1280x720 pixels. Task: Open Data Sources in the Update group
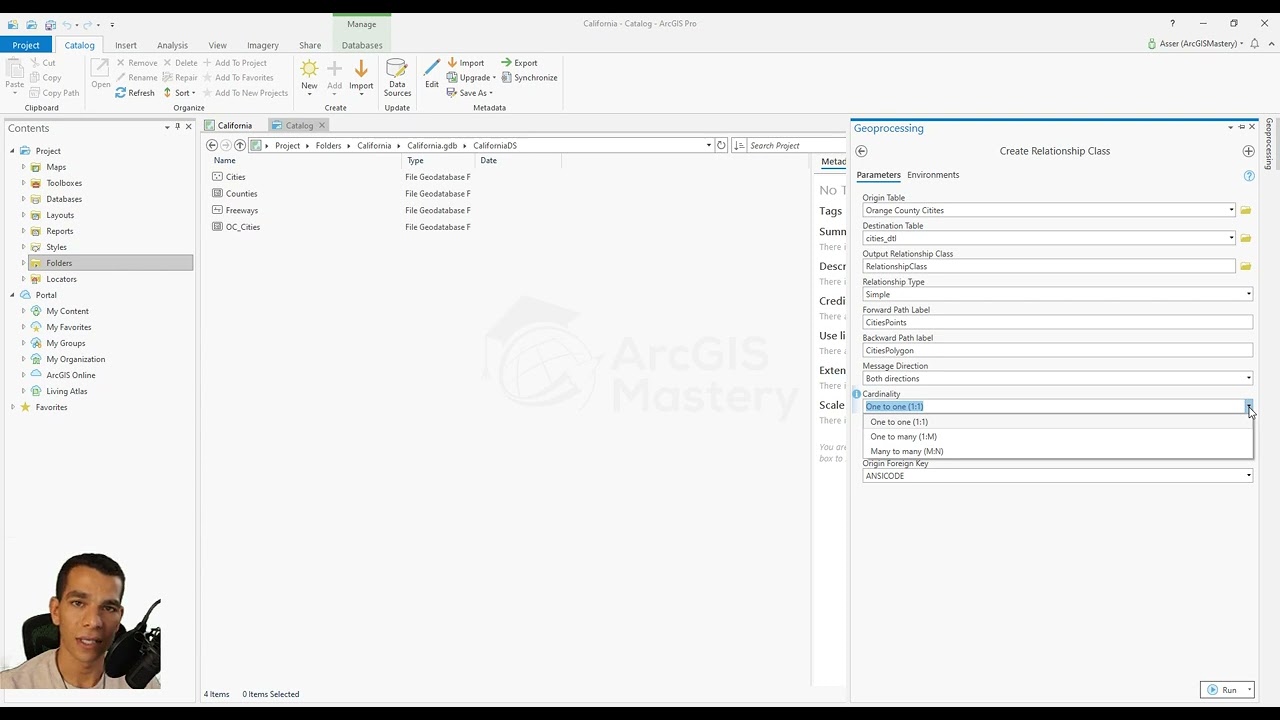pyautogui.click(x=397, y=77)
